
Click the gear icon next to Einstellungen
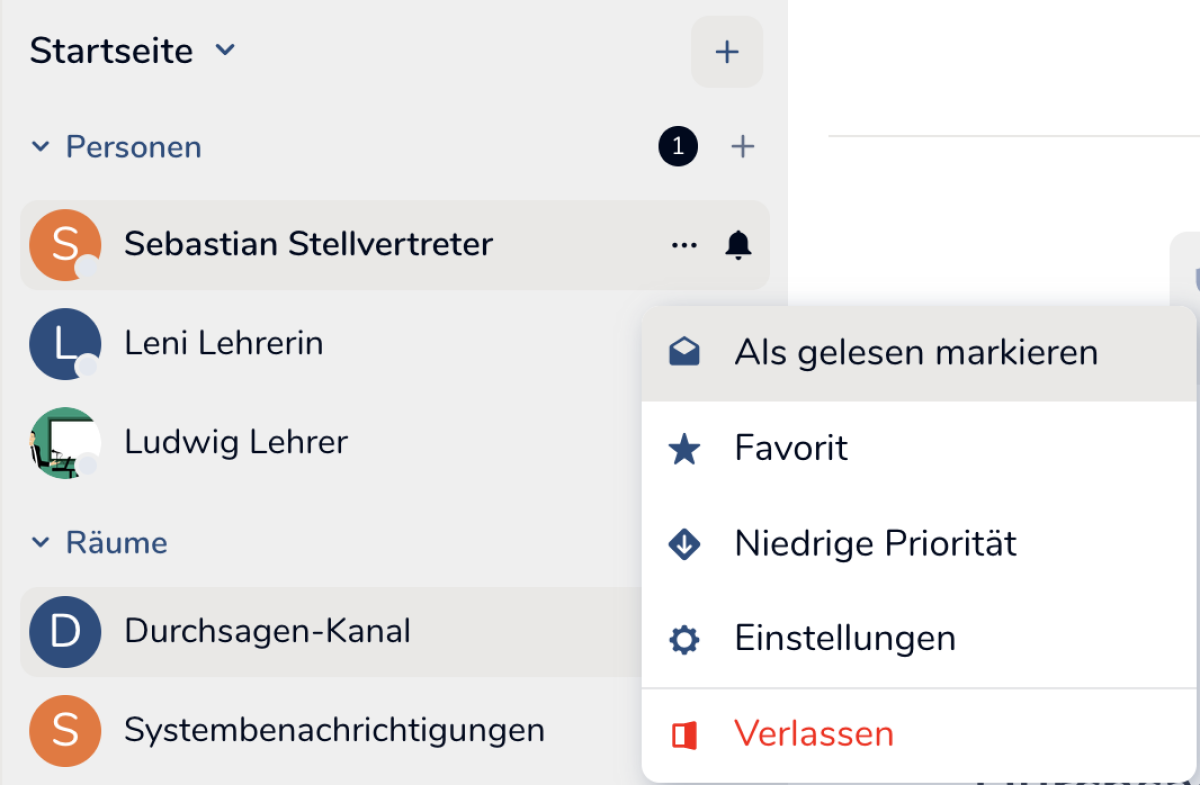point(684,639)
